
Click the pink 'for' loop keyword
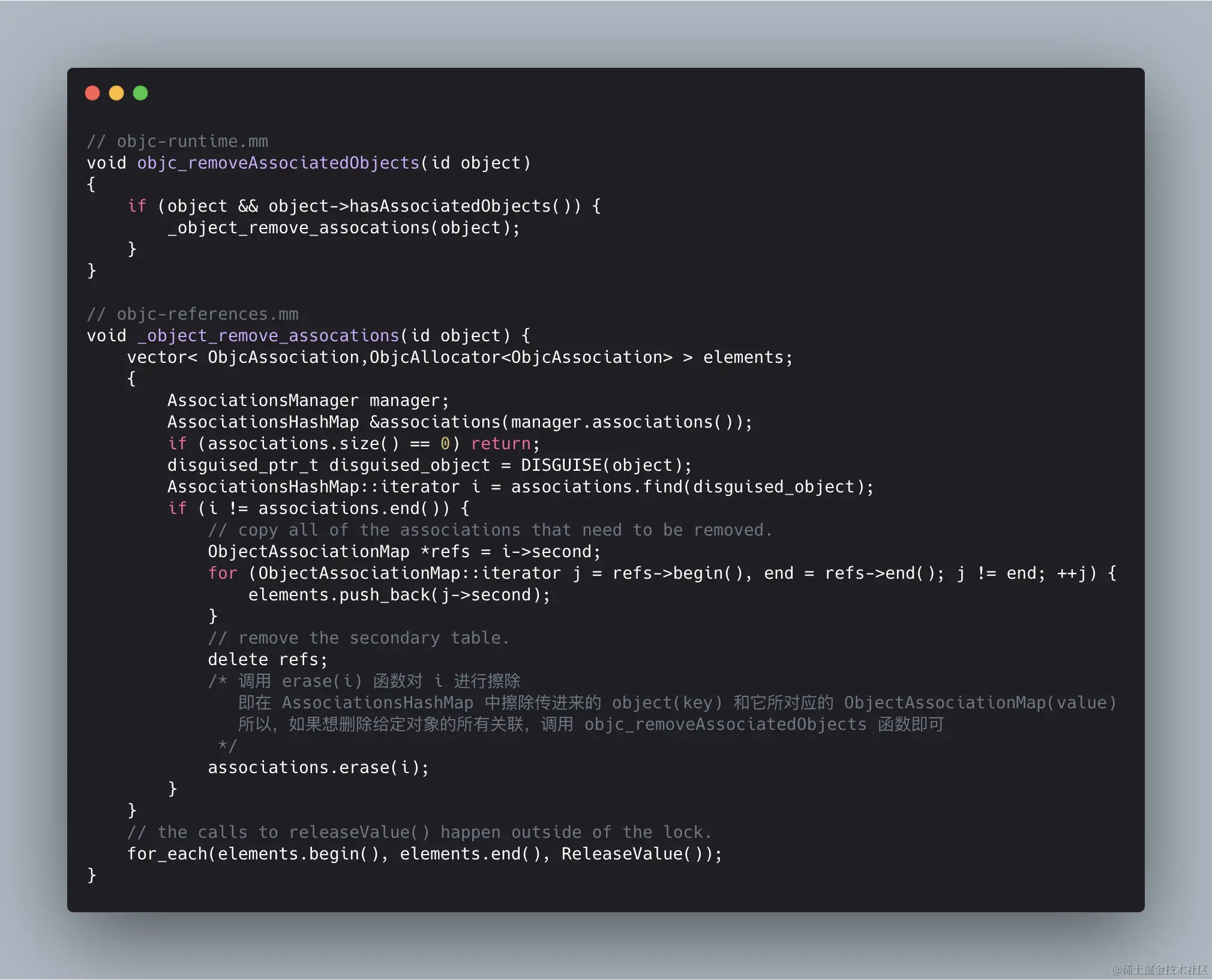pyautogui.click(x=223, y=573)
